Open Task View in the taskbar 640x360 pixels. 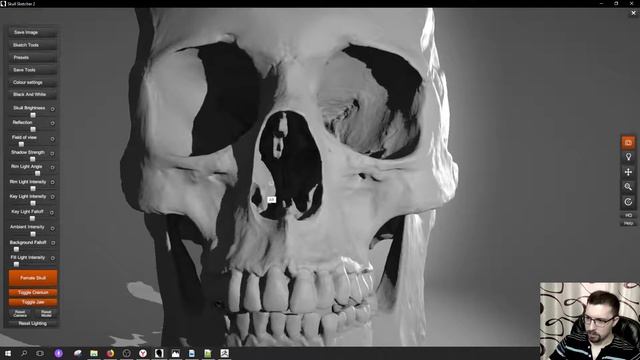40,353
